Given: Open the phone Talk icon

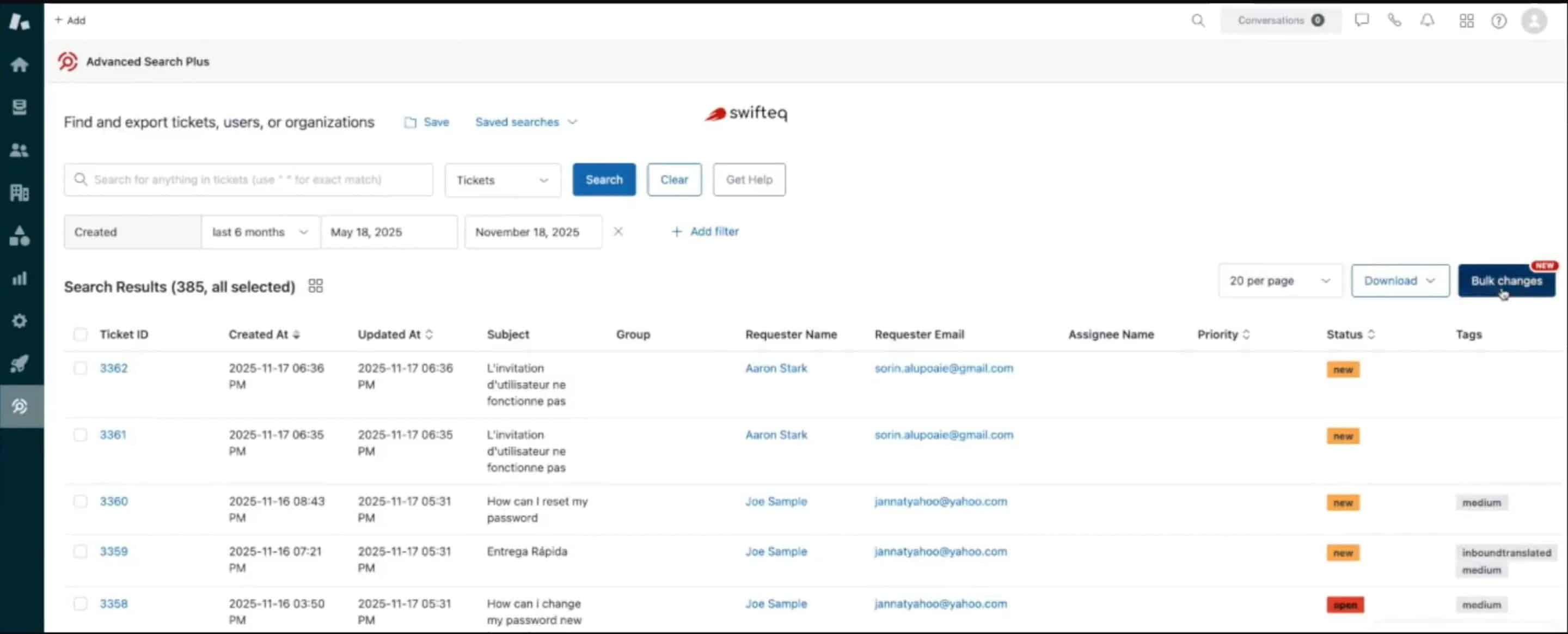Looking at the screenshot, I should click(x=1394, y=21).
